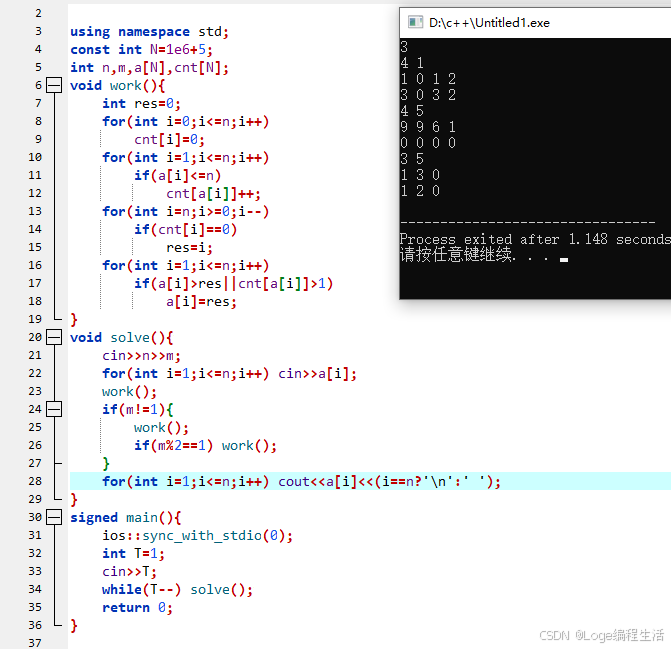The width and height of the screenshot is (671, 649).
Task: Click on 'for(int i=n;i>=0;i--)' line
Action: [x=185, y=212]
